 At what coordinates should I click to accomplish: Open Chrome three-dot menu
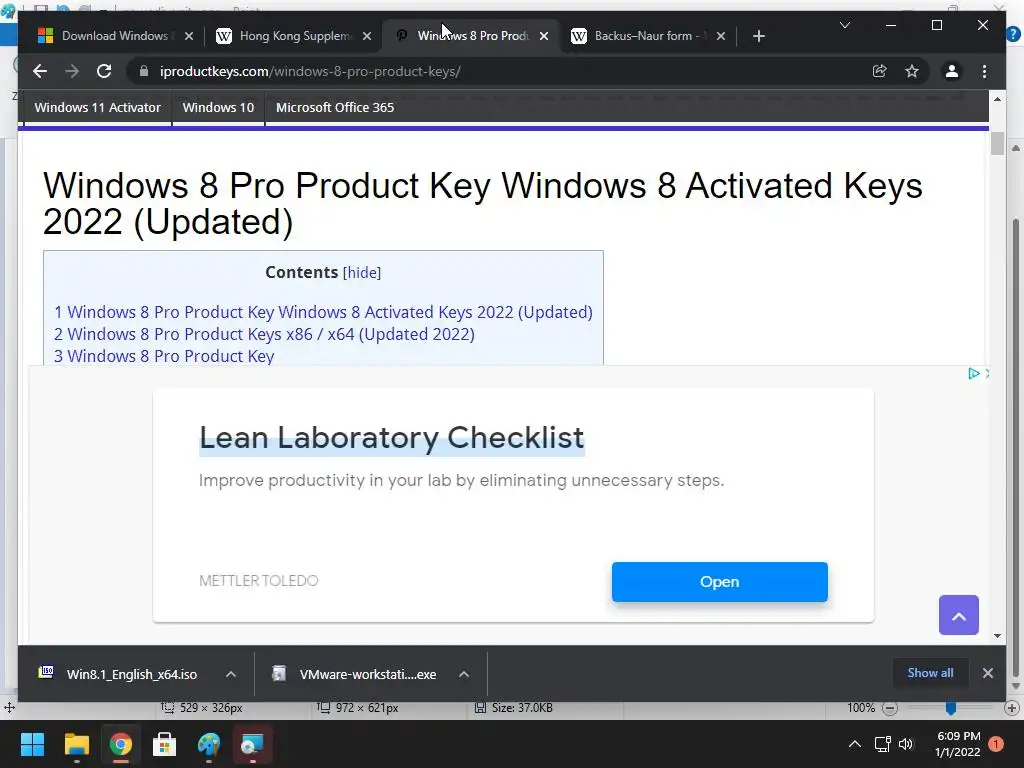click(984, 71)
